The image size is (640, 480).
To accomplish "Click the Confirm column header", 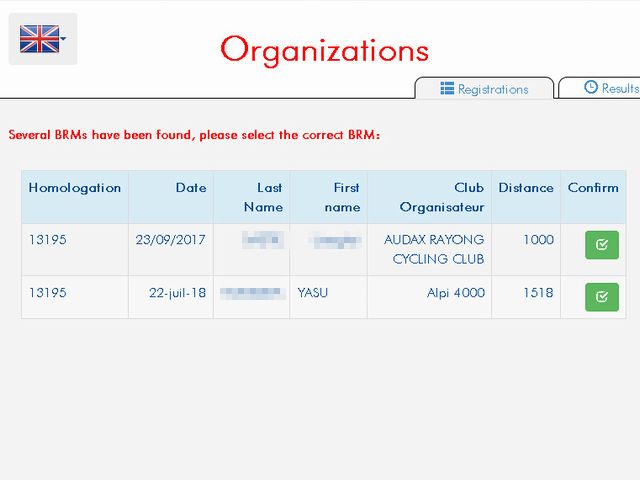I will point(593,188).
